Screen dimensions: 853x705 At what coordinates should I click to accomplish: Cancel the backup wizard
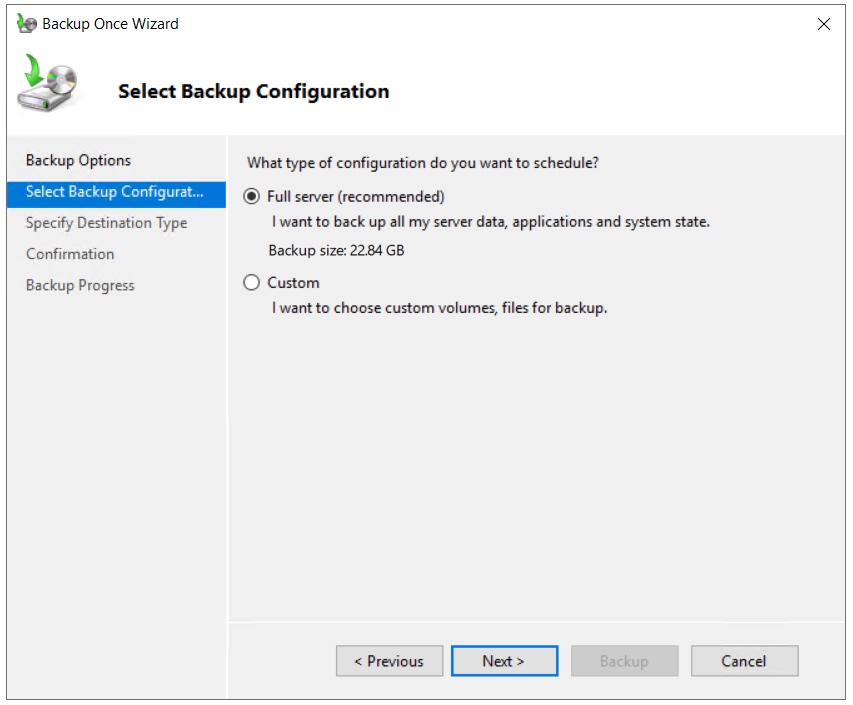click(744, 661)
